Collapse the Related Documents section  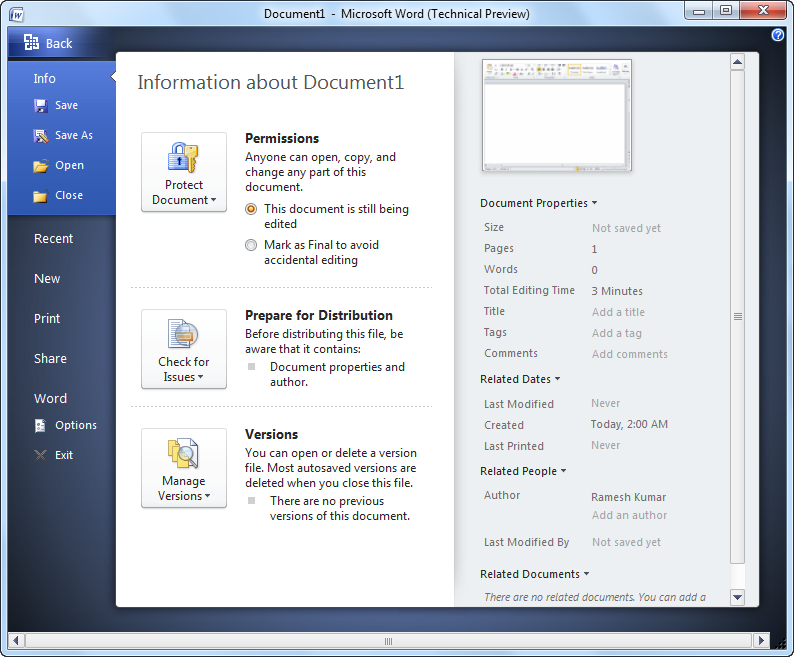coord(535,574)
